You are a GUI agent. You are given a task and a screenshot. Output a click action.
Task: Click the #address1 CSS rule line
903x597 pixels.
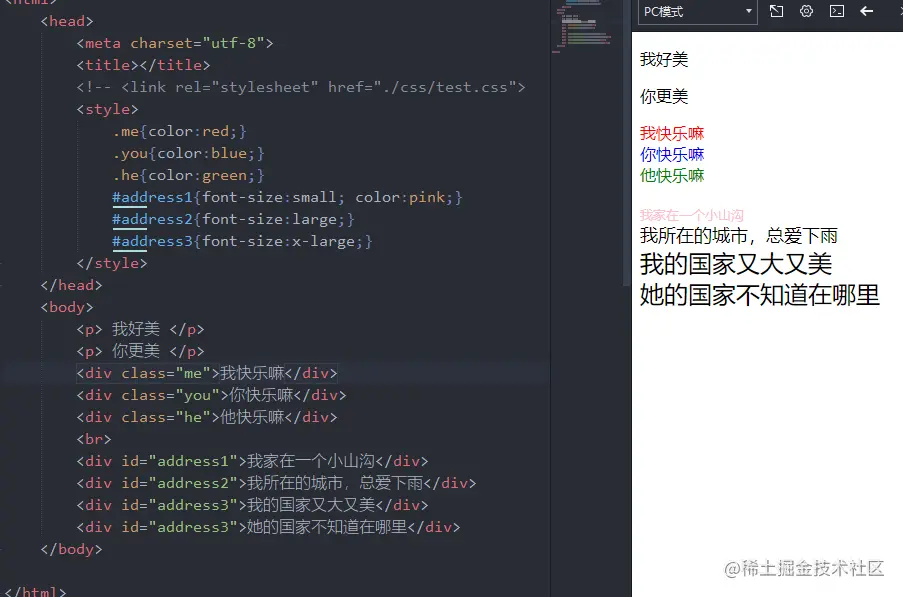tap(287, 197)
